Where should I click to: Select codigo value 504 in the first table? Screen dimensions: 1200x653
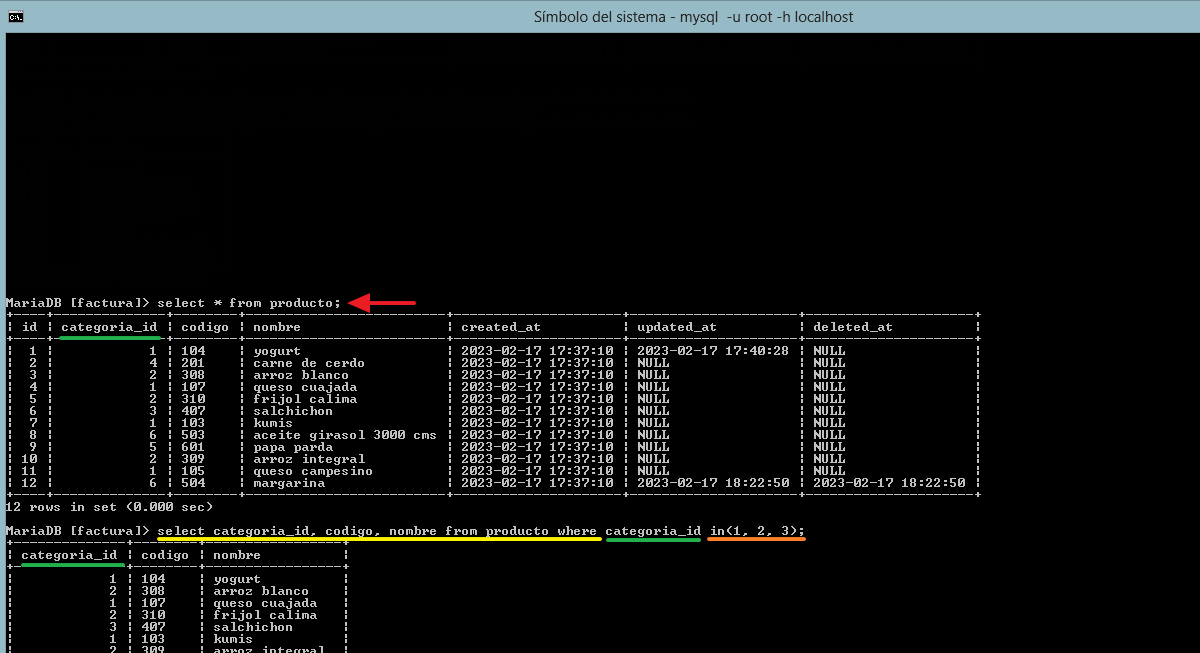click(193, 483)
